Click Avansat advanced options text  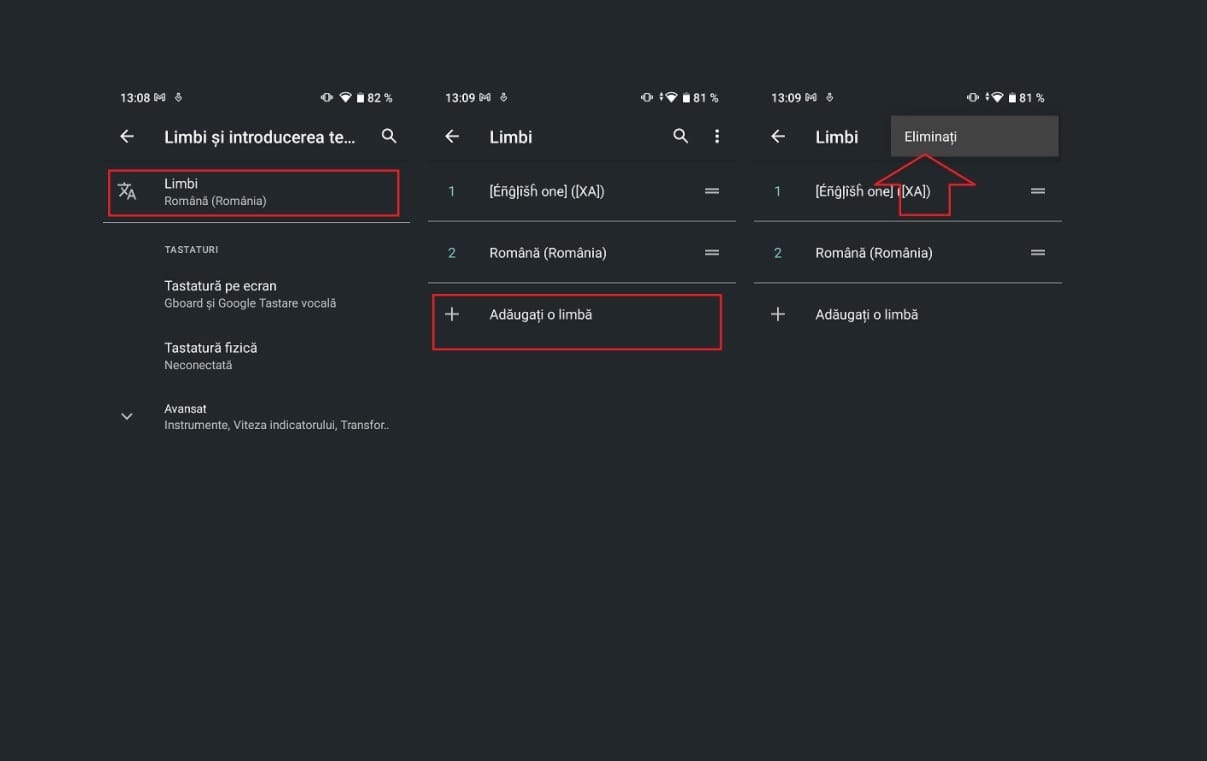pos(276,416)
